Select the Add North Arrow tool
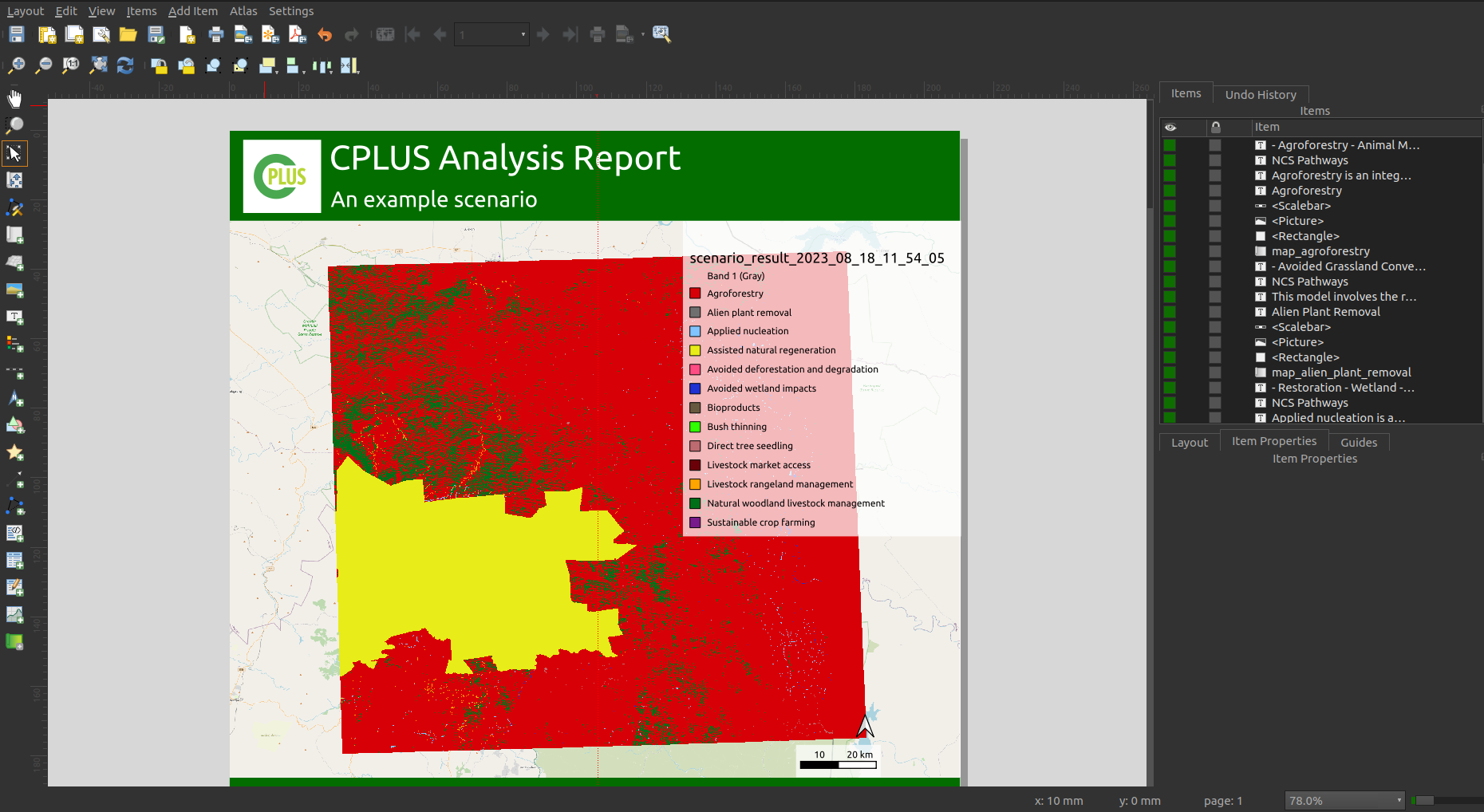The height and width of the screenshot is (812, 1484). [x=14, y=398]
